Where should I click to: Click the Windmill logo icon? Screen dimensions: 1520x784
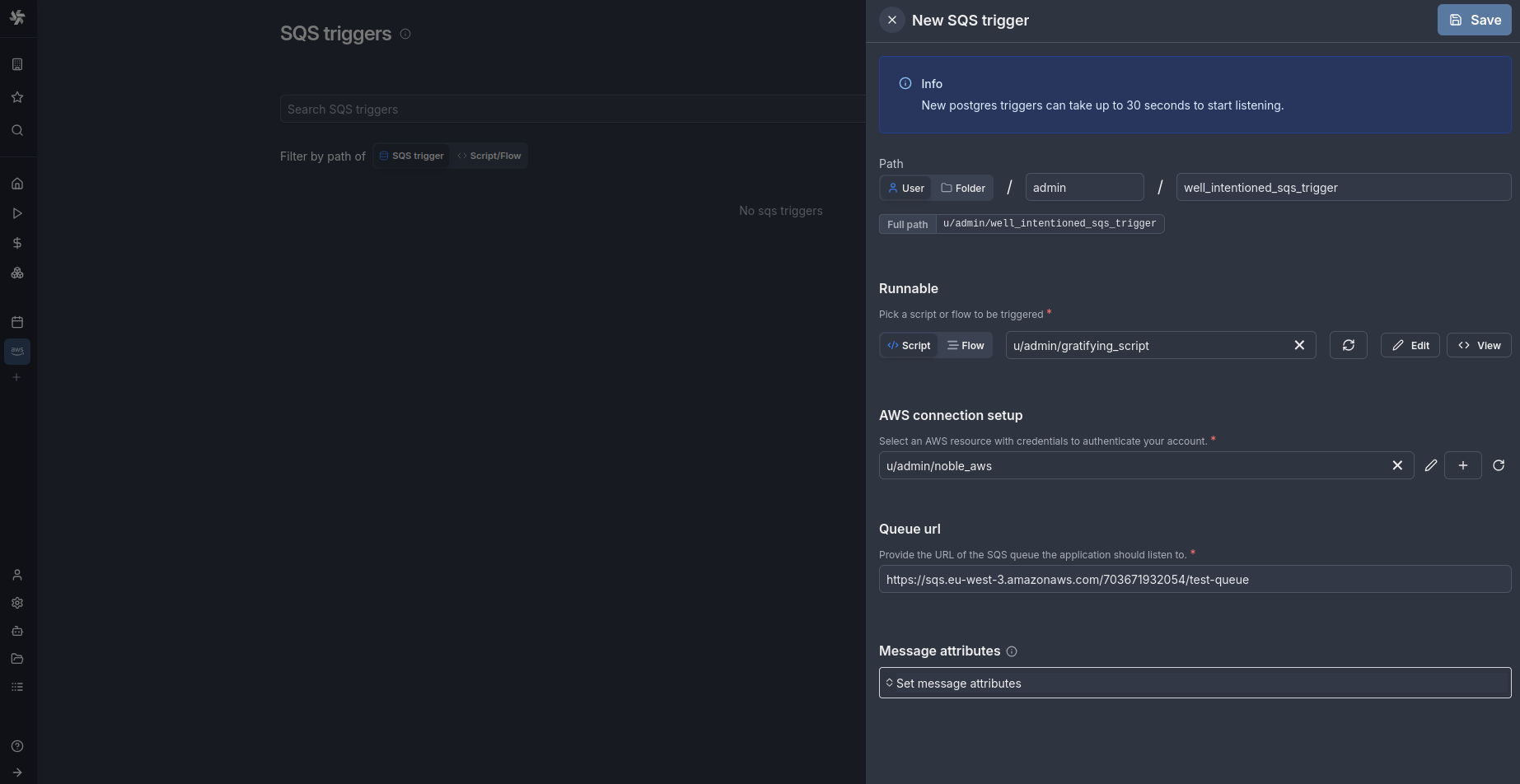click(x=17, y=17)
